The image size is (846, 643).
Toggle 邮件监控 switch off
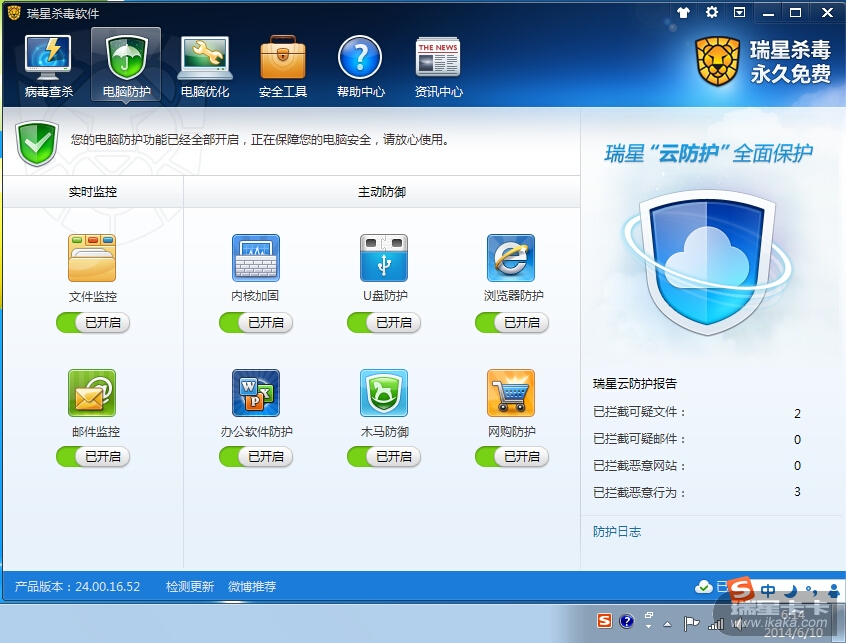[x=93, y=457]
